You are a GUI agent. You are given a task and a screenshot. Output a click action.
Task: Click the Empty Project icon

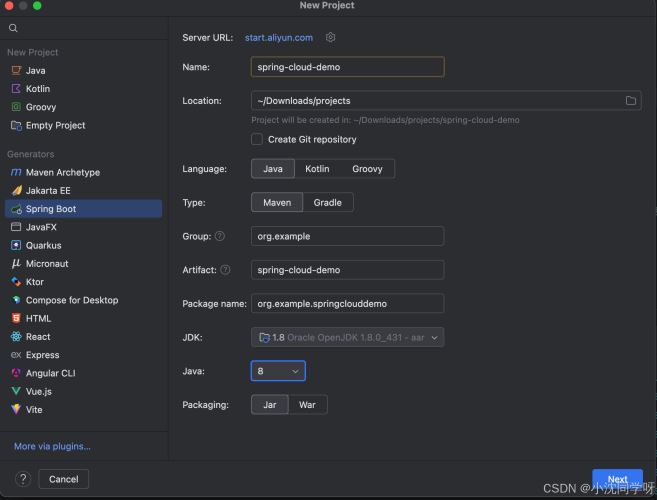16,125
